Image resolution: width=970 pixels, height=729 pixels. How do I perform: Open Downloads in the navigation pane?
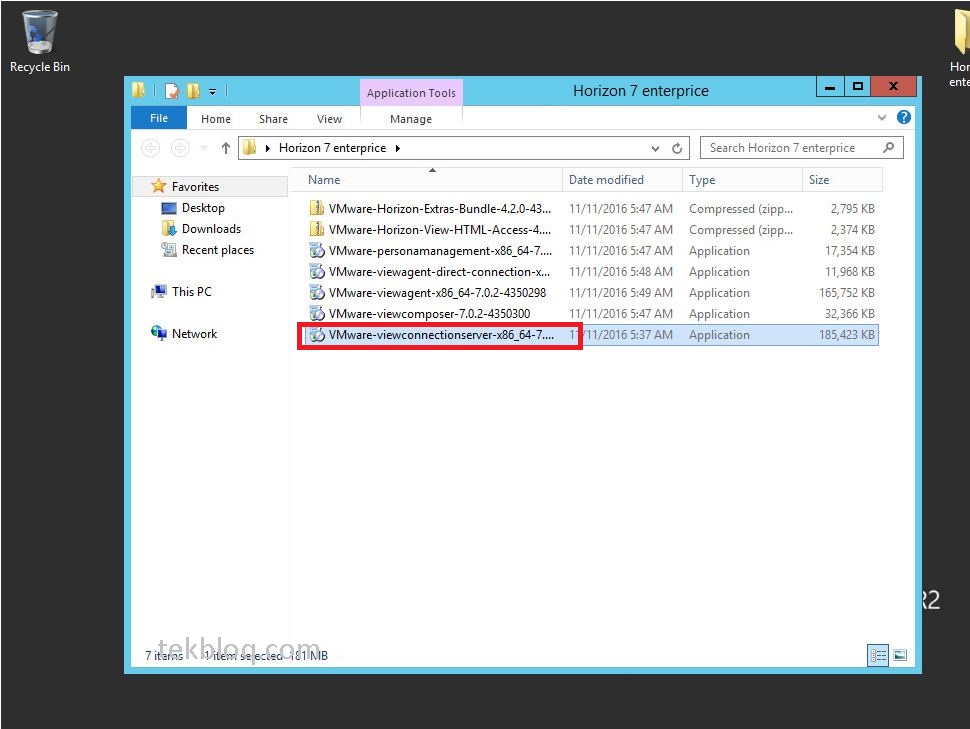(211, 229)
